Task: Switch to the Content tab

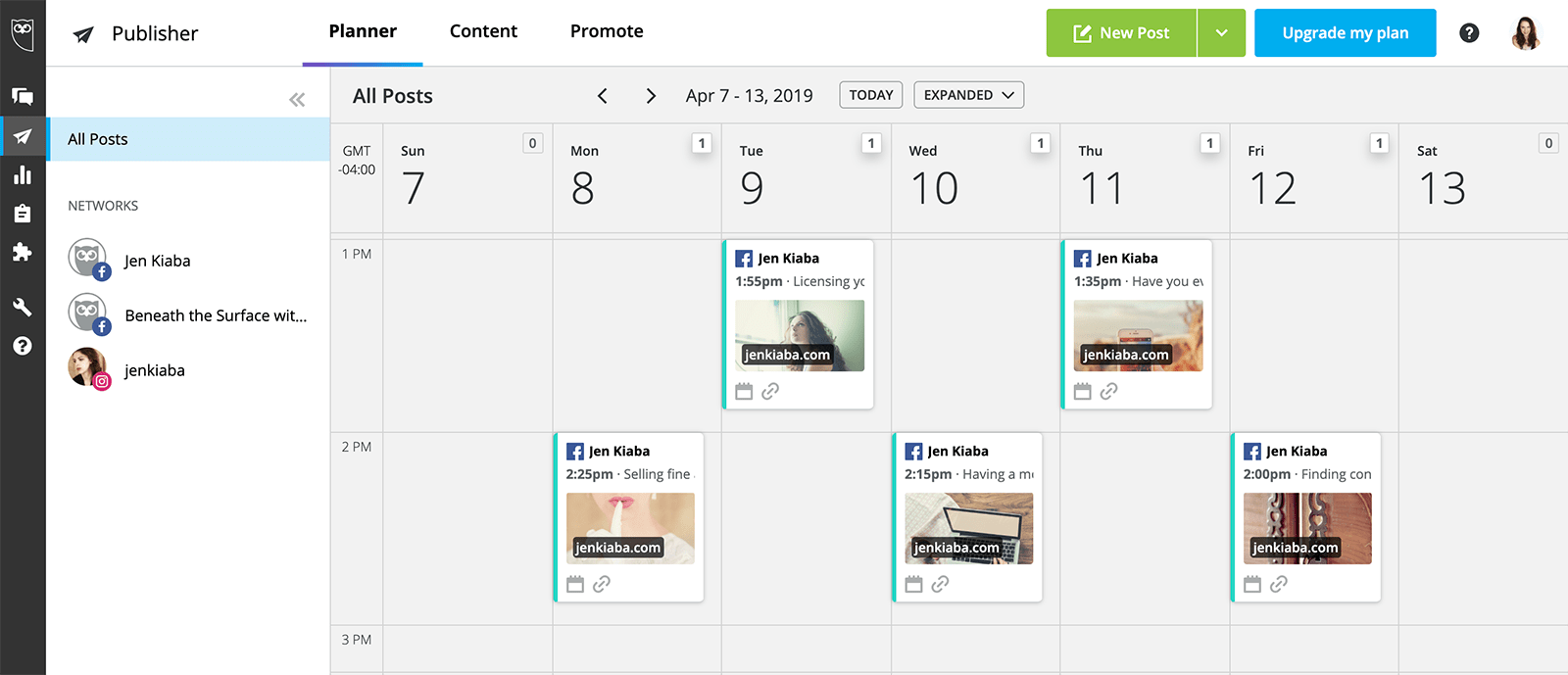Action: click(x=483, y=30)
